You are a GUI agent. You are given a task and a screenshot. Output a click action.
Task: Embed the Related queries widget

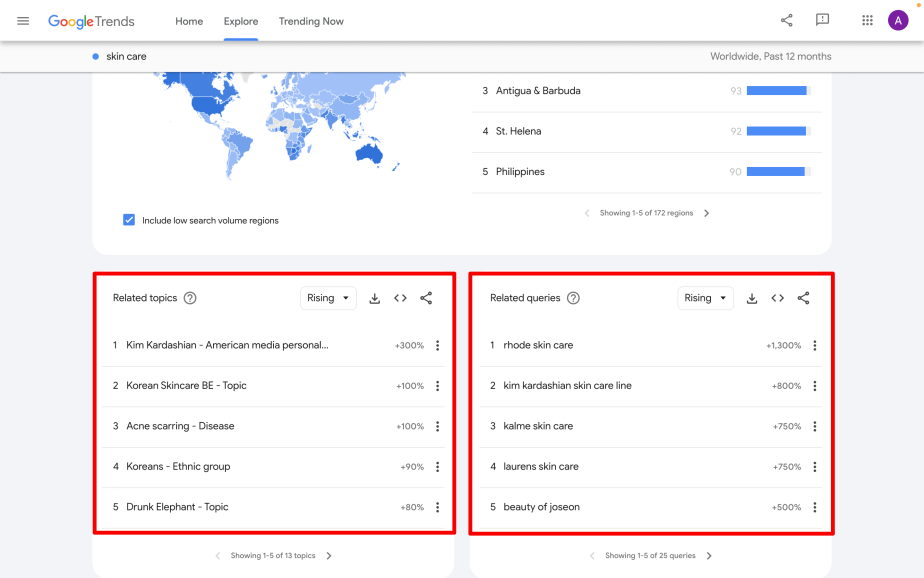pos(777,298)
